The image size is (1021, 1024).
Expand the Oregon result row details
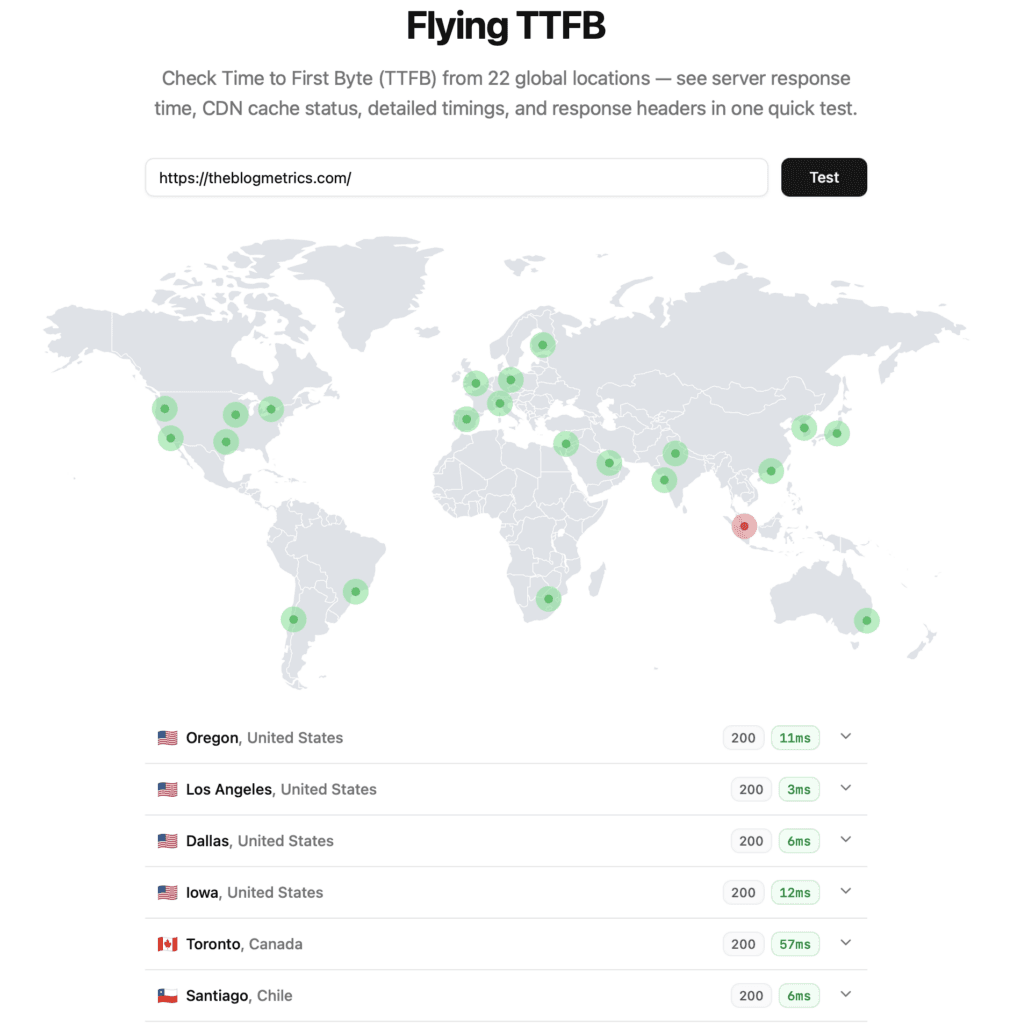pyautogui.click(x=845, y=737)
